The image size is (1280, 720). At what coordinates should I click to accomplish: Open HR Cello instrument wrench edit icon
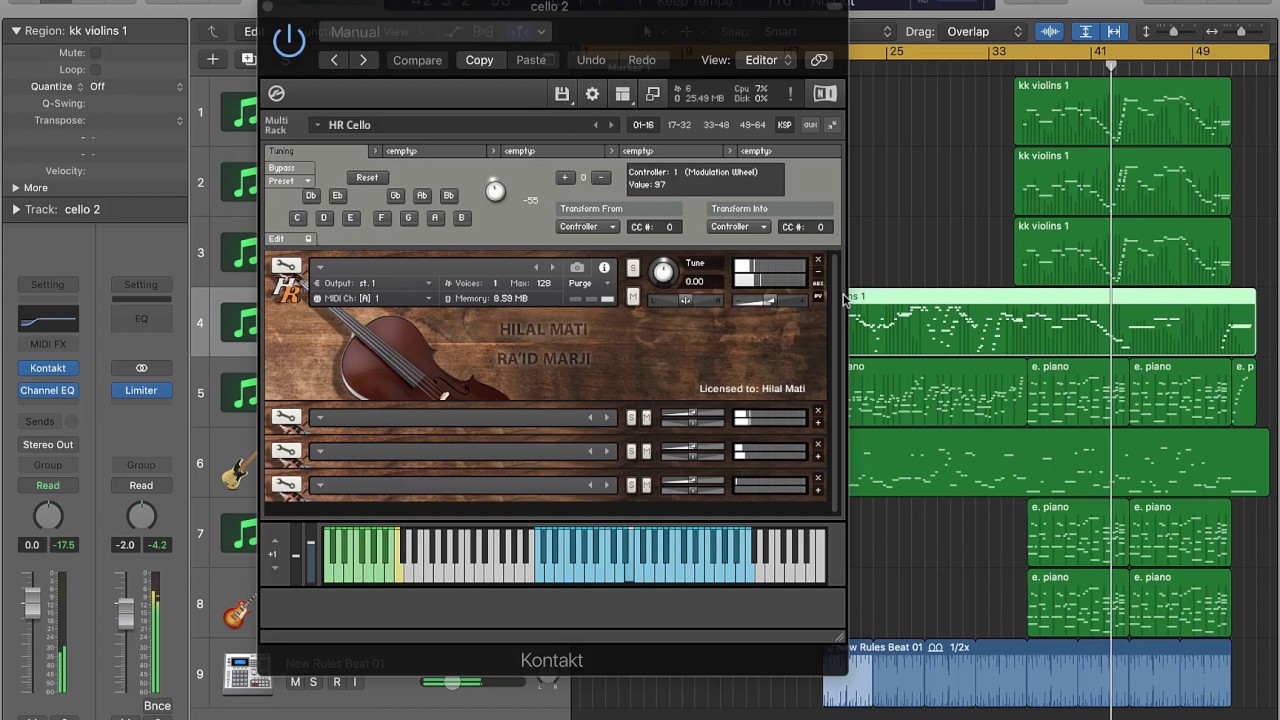click(x=286, y=266)
